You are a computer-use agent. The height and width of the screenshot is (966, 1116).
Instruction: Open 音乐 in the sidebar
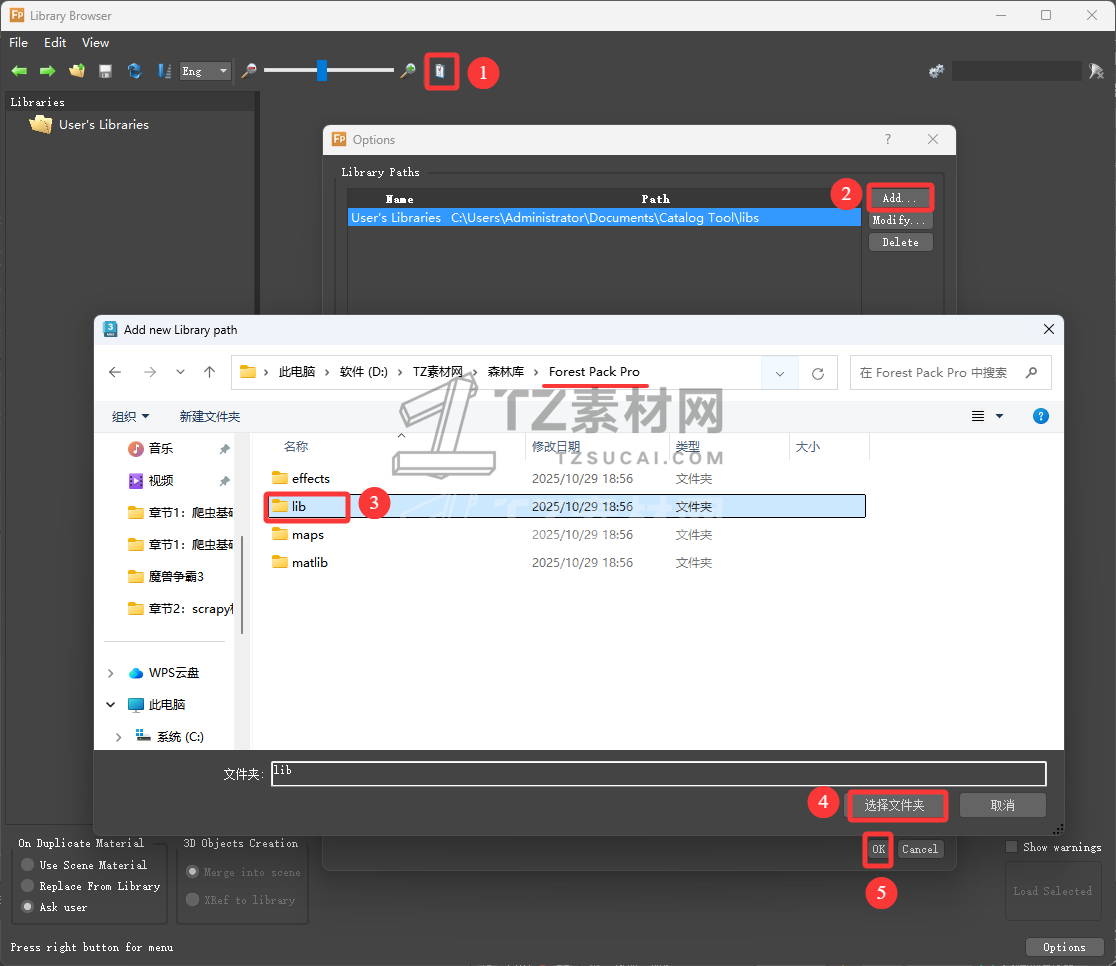pyautogui.click(x=151, y=448)
